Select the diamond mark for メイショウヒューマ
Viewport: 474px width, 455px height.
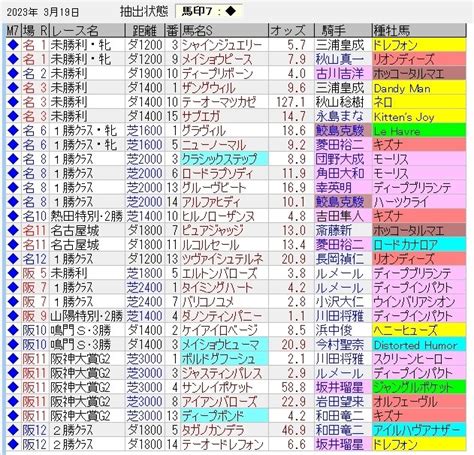click(13, 344)
